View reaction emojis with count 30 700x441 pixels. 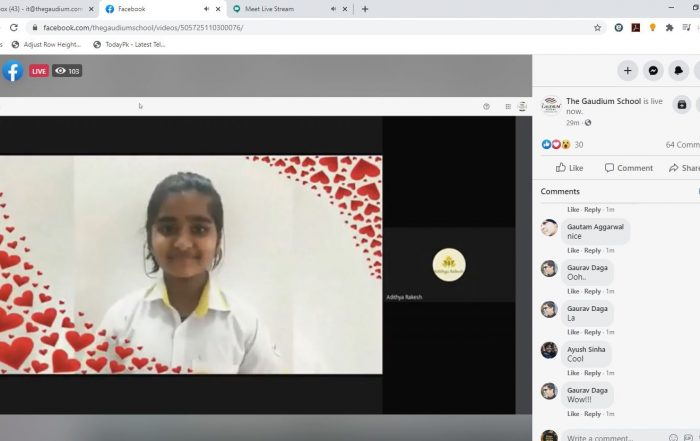562,145
